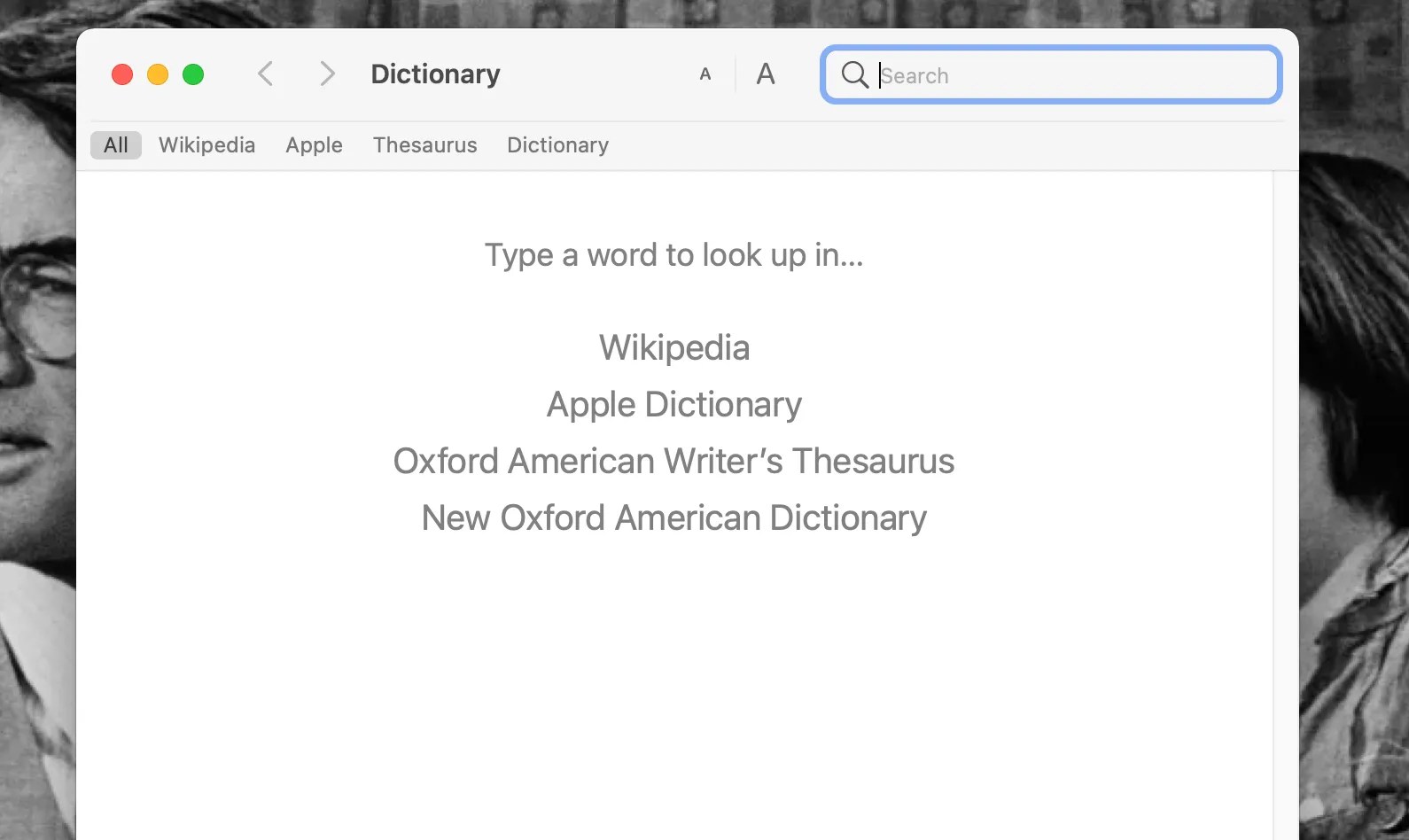Screen dimensions: 1409x840
Task: Increase text size with large A
Action: [766, 74]
